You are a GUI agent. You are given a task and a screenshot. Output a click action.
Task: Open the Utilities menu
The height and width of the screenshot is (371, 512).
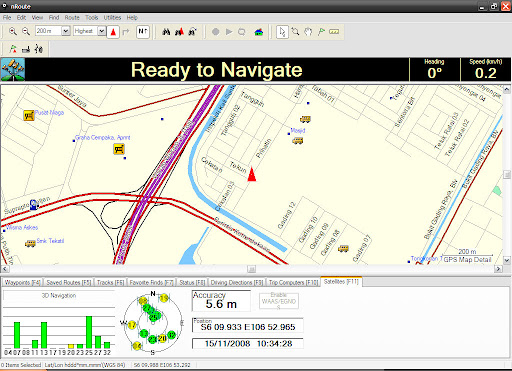tap(112, 18)
